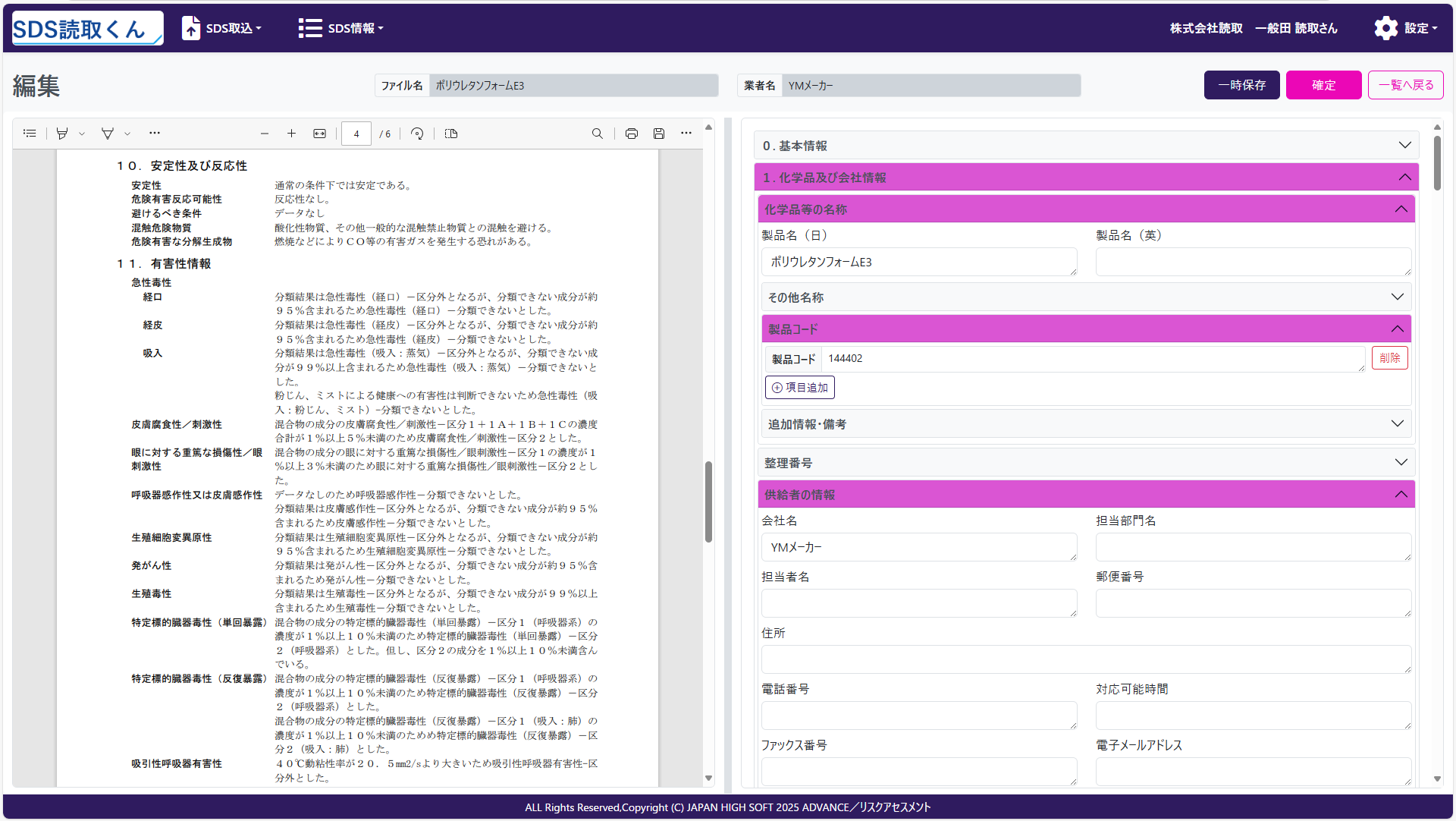The image size is (1456, 821).
Task: Click the PDF page number field
Action: (356, 134)
